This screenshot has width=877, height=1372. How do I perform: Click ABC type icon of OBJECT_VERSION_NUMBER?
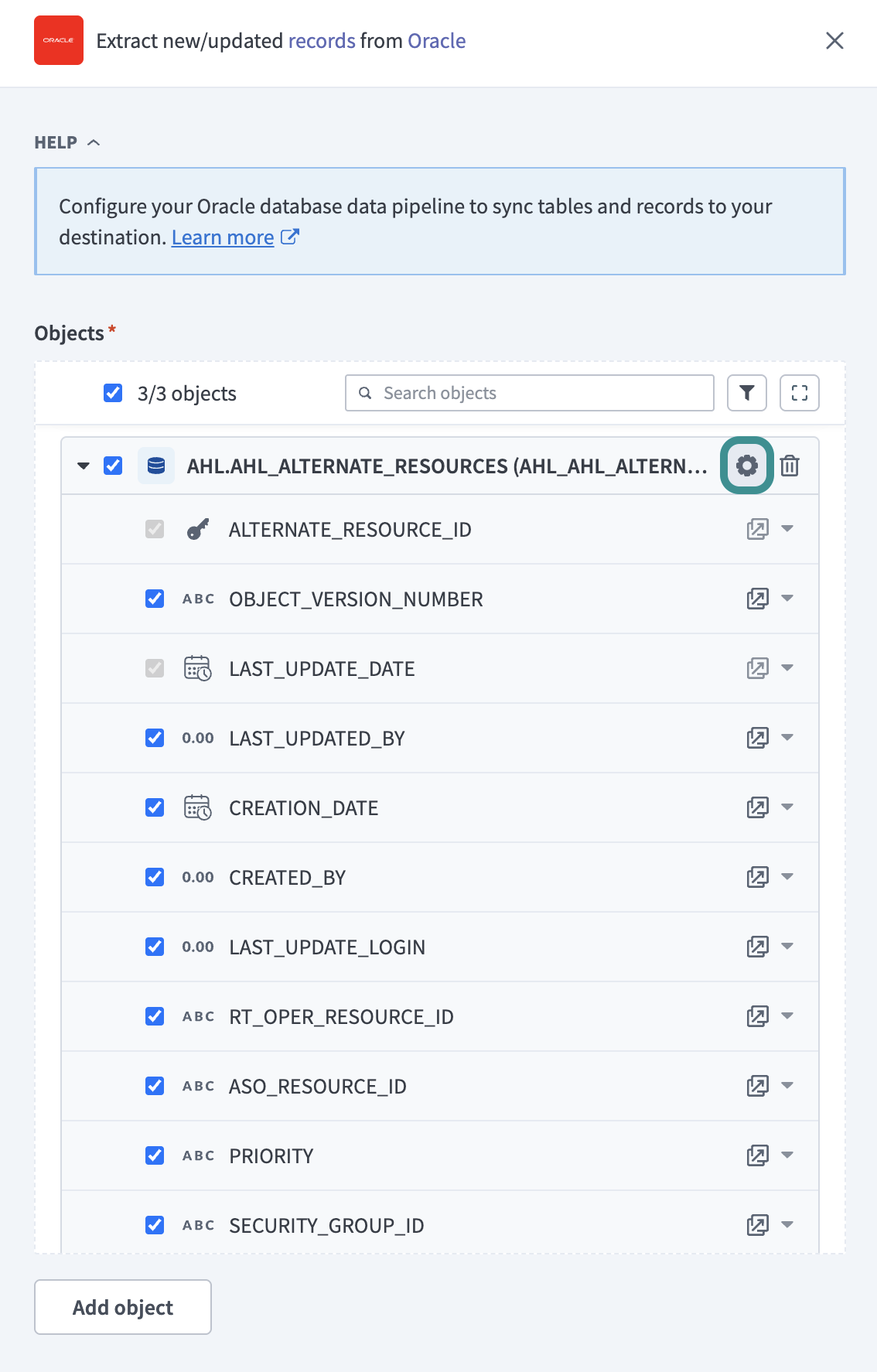[198, 599]
